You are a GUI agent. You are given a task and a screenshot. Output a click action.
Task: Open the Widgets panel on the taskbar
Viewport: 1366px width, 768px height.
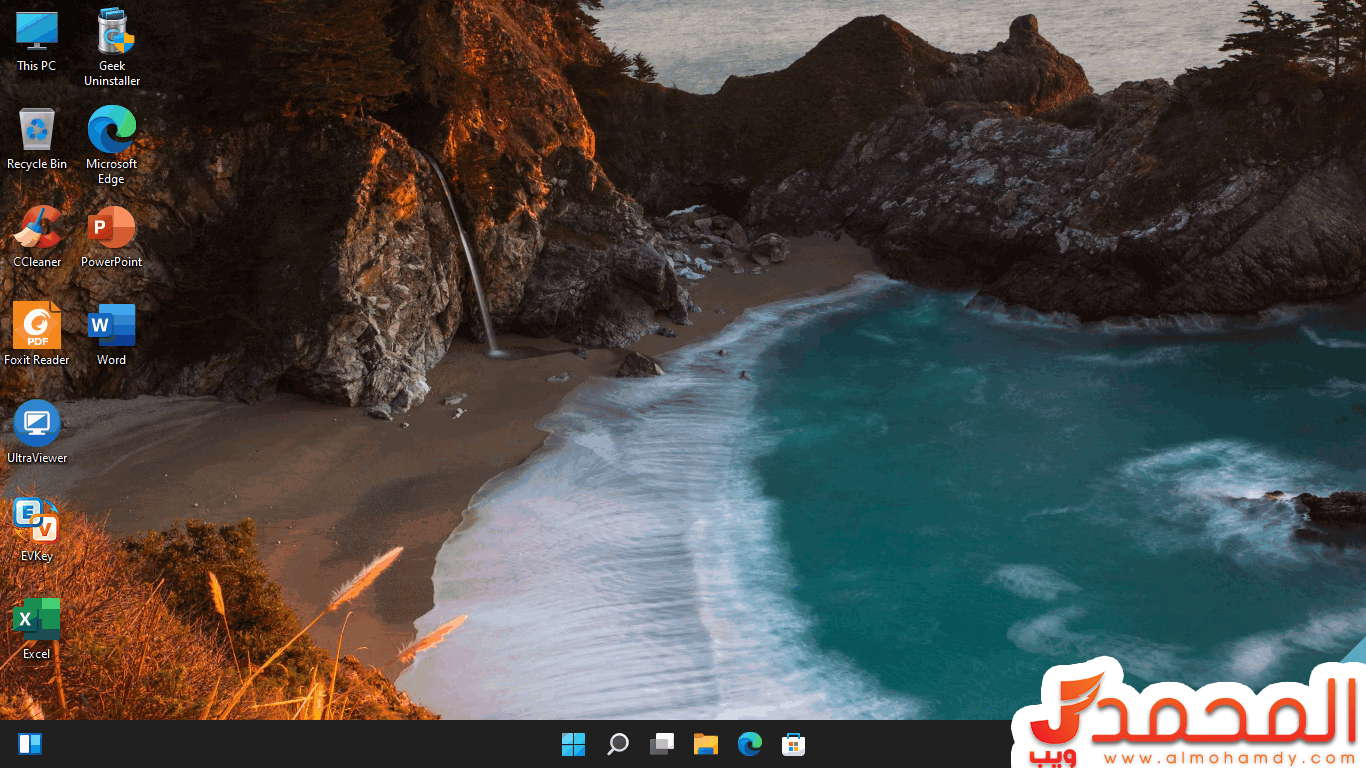point(30,744)
